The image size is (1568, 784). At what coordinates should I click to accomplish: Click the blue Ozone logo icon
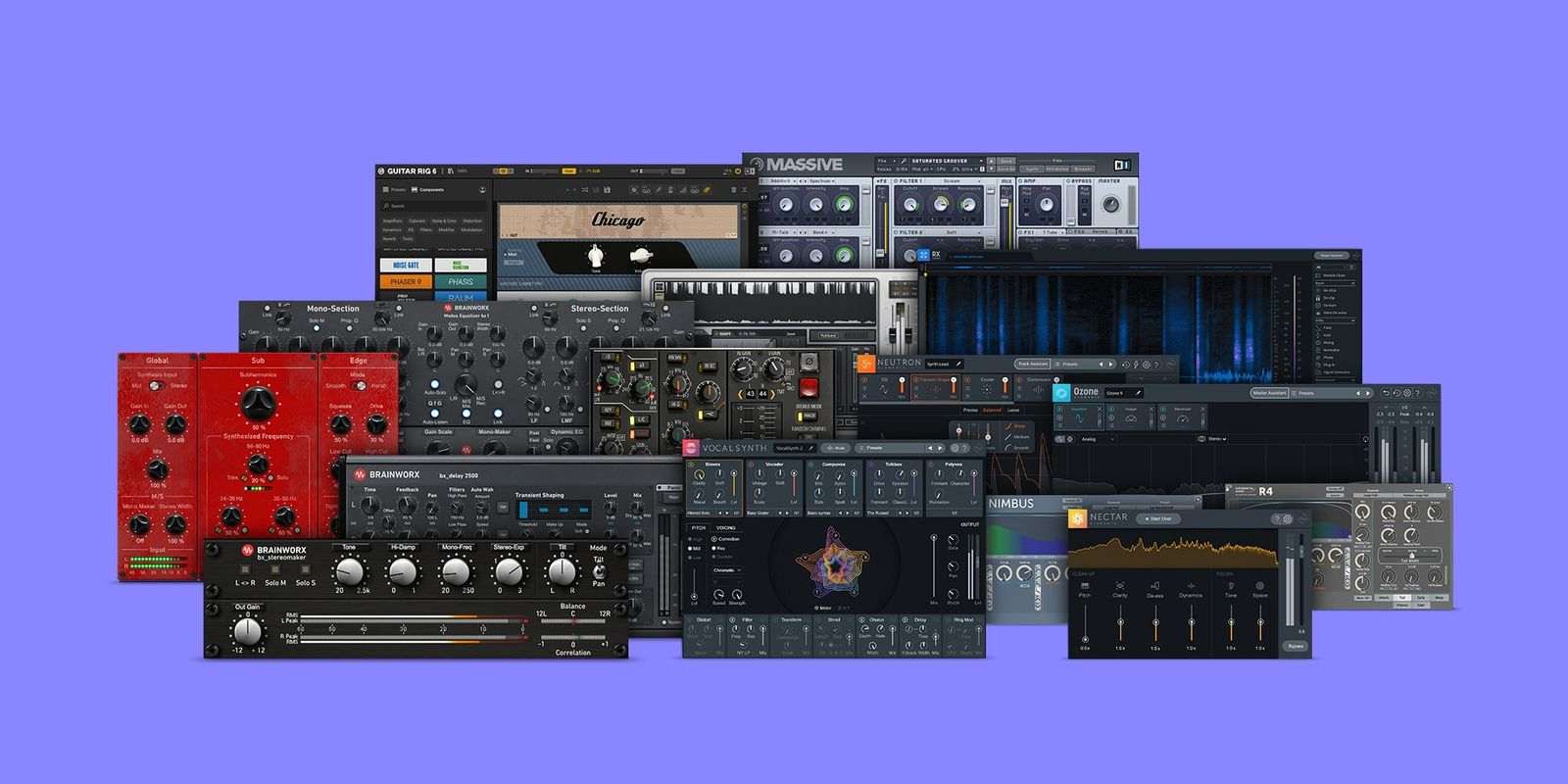coord(1062,393)
